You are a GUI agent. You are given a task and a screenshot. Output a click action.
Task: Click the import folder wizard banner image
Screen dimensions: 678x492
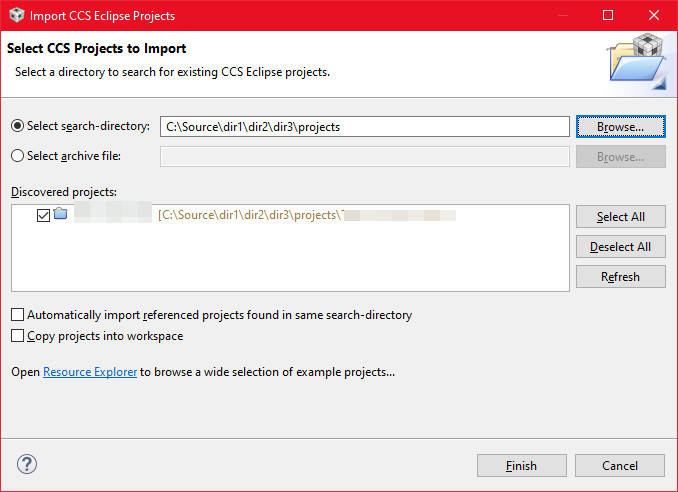pyautogui.click(x=636, y=61)
